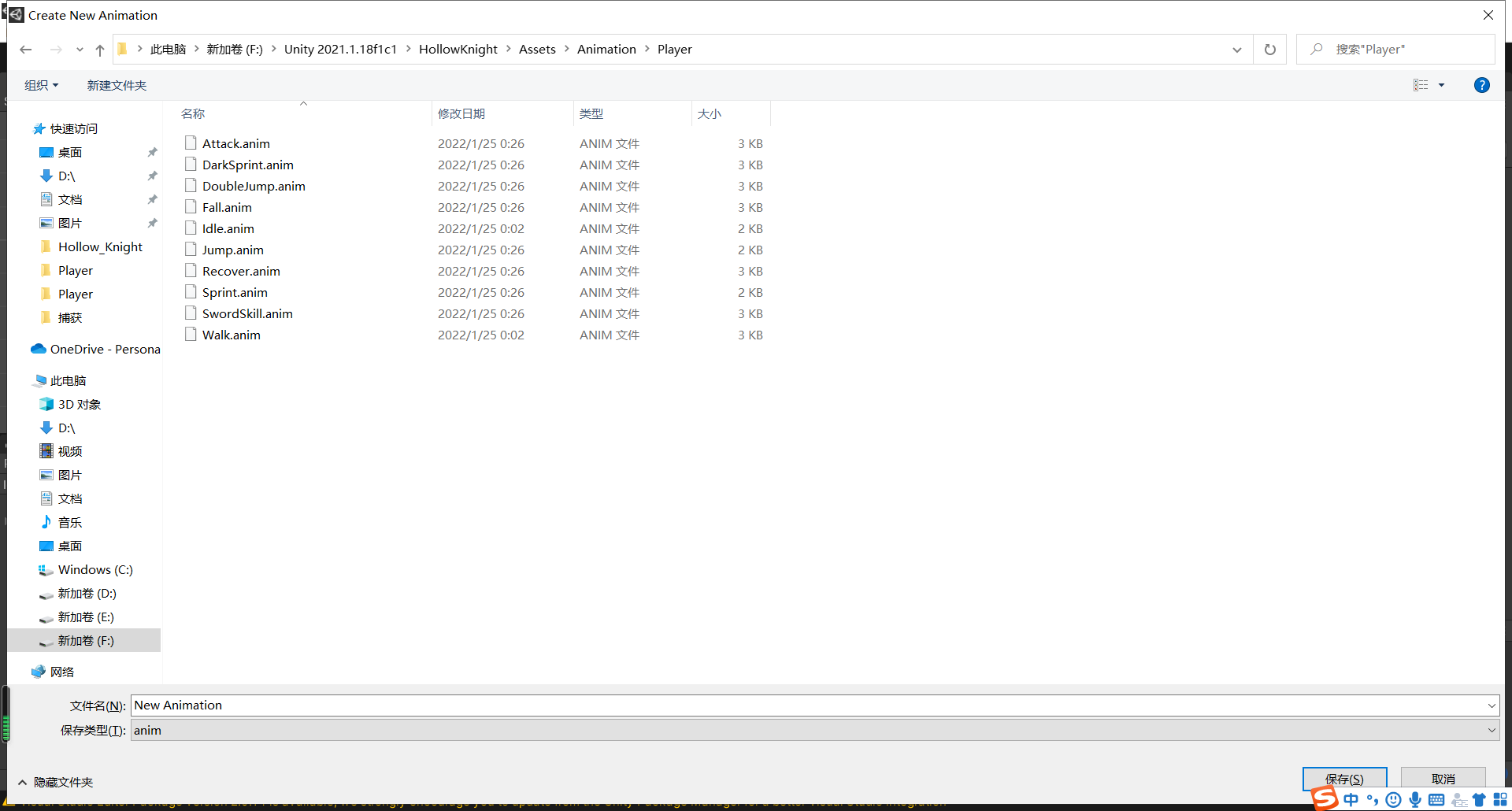Select 此电脑 in navigation pane
This screenshot has height=811, width=1512.
[x=68, y=380]
